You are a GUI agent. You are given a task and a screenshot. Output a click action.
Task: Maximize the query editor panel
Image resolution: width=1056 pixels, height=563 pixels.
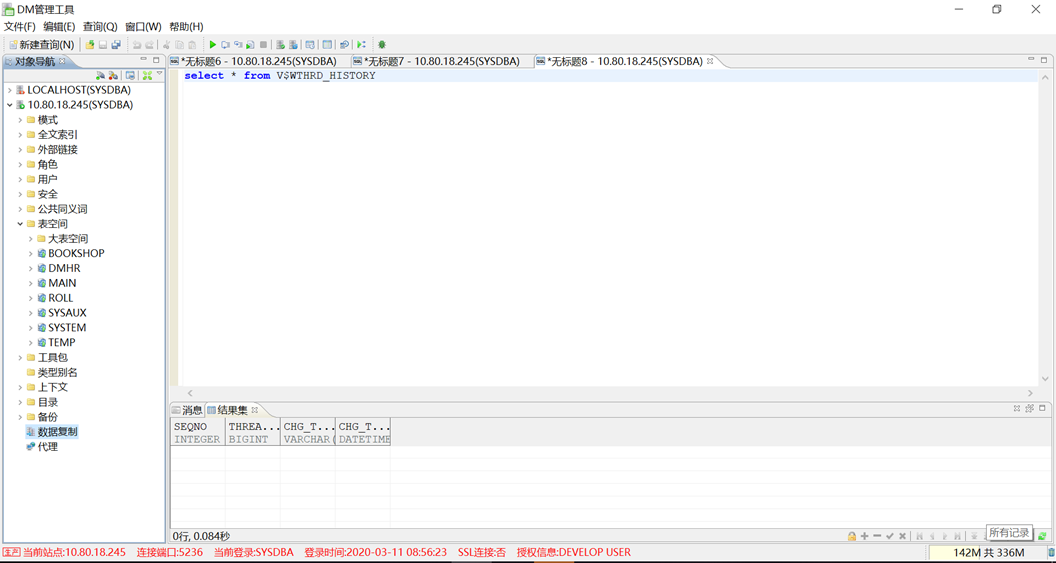tap(1044, 60)
